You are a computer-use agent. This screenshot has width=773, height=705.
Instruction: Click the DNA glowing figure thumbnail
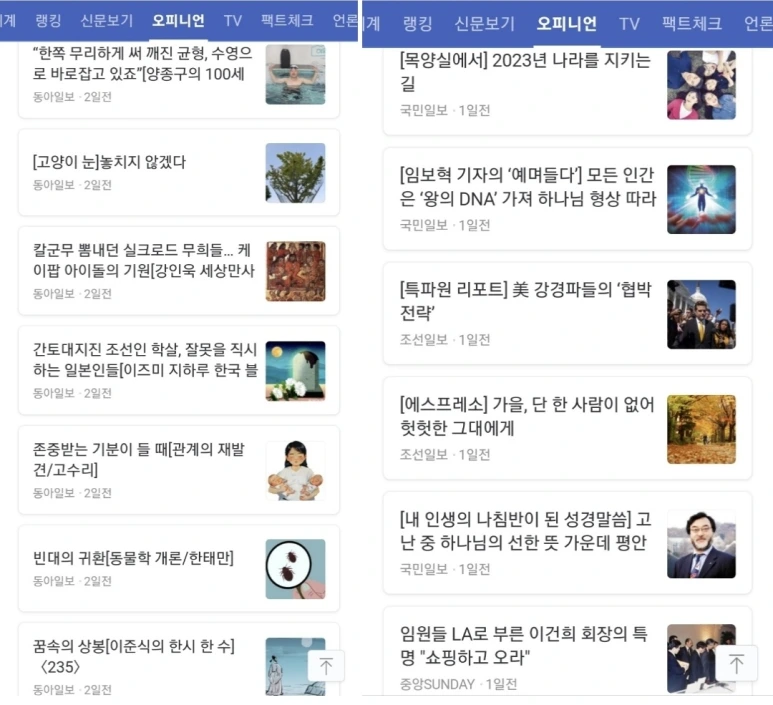pos(701,199)
